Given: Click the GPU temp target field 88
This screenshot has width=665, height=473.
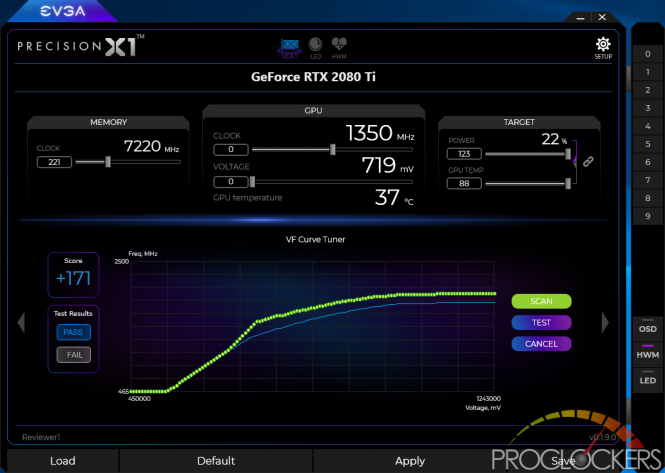Looking at the screenshot, I should coord(464,183).
